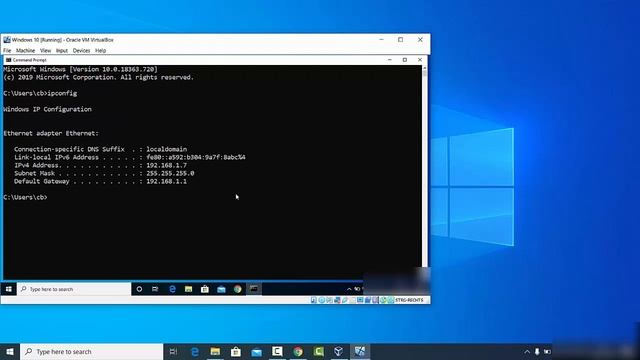Launch Chrome from the guest VM taskbar

(238, 289)
